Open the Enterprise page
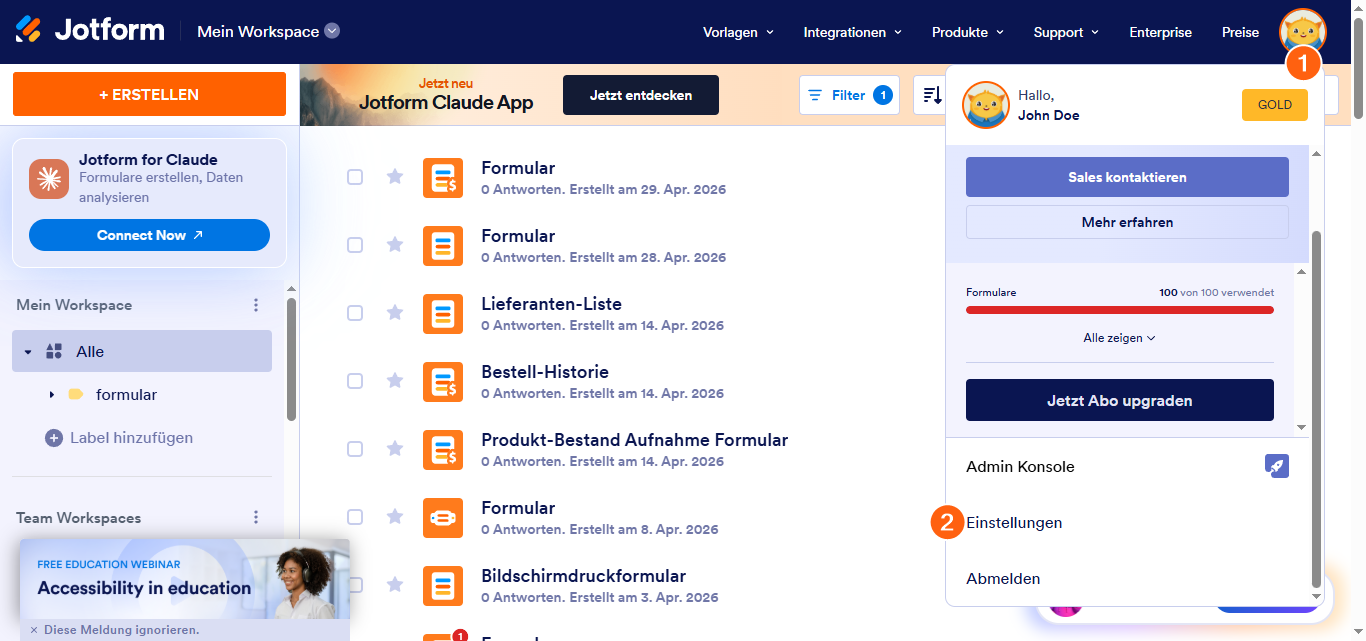Screen dimensions: 1366x641 click(x=1160, y=32)
